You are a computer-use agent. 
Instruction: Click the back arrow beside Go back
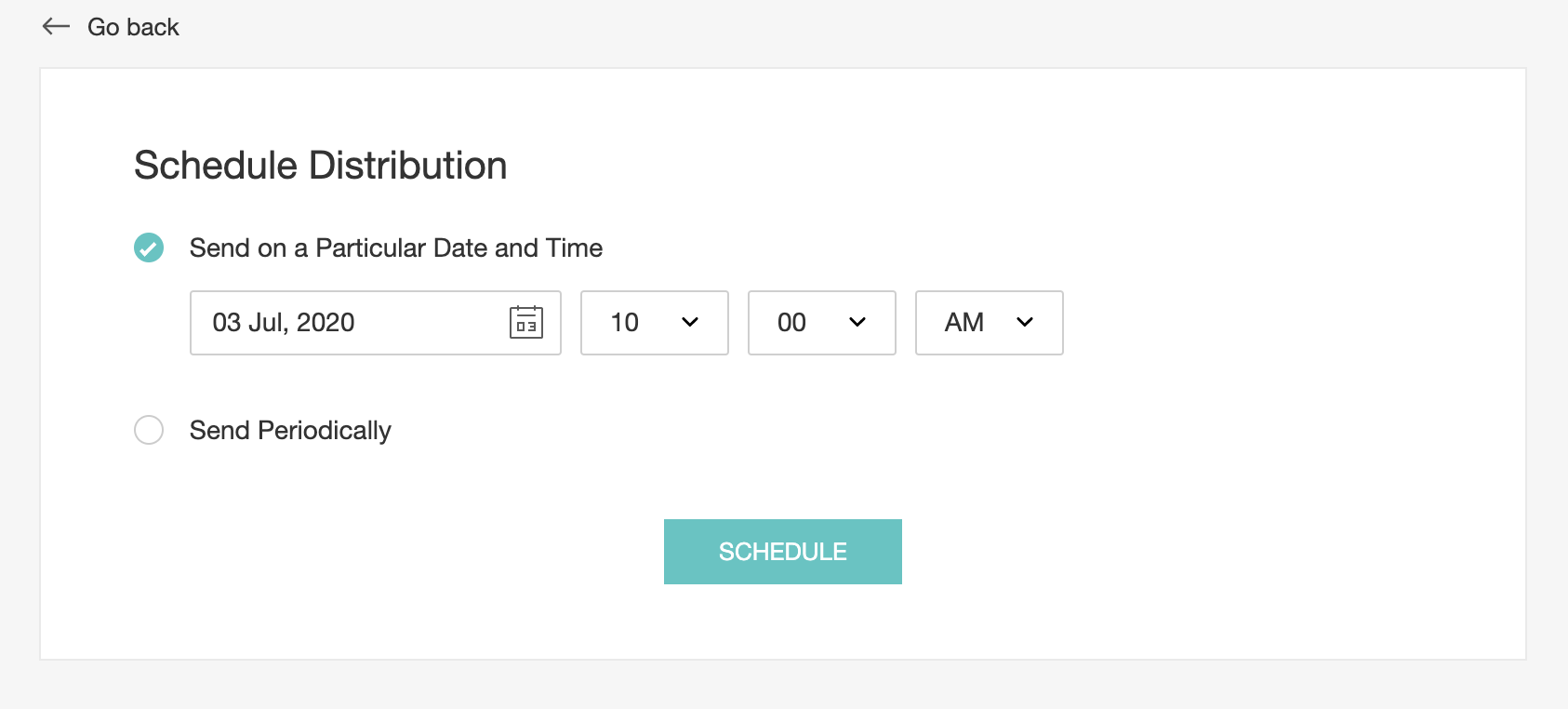tap(57, 26)
